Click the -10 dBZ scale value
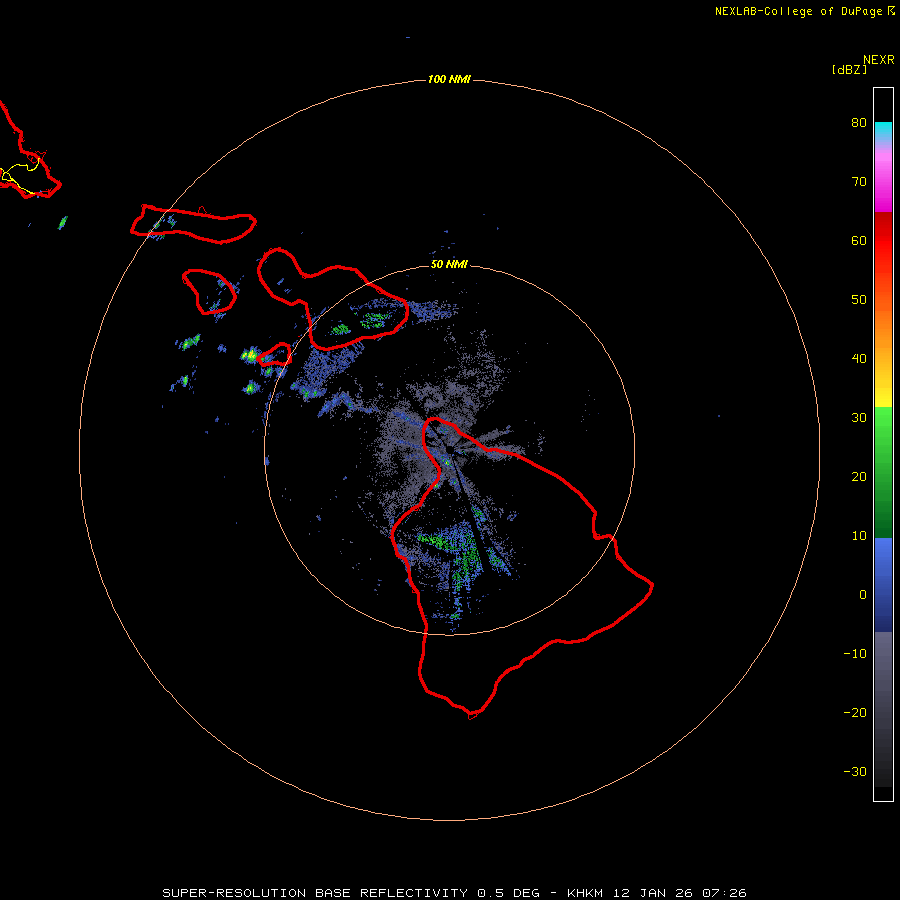The height and width of the screenshot is (900, 900). pyautogui.click(x=855, y=654)
